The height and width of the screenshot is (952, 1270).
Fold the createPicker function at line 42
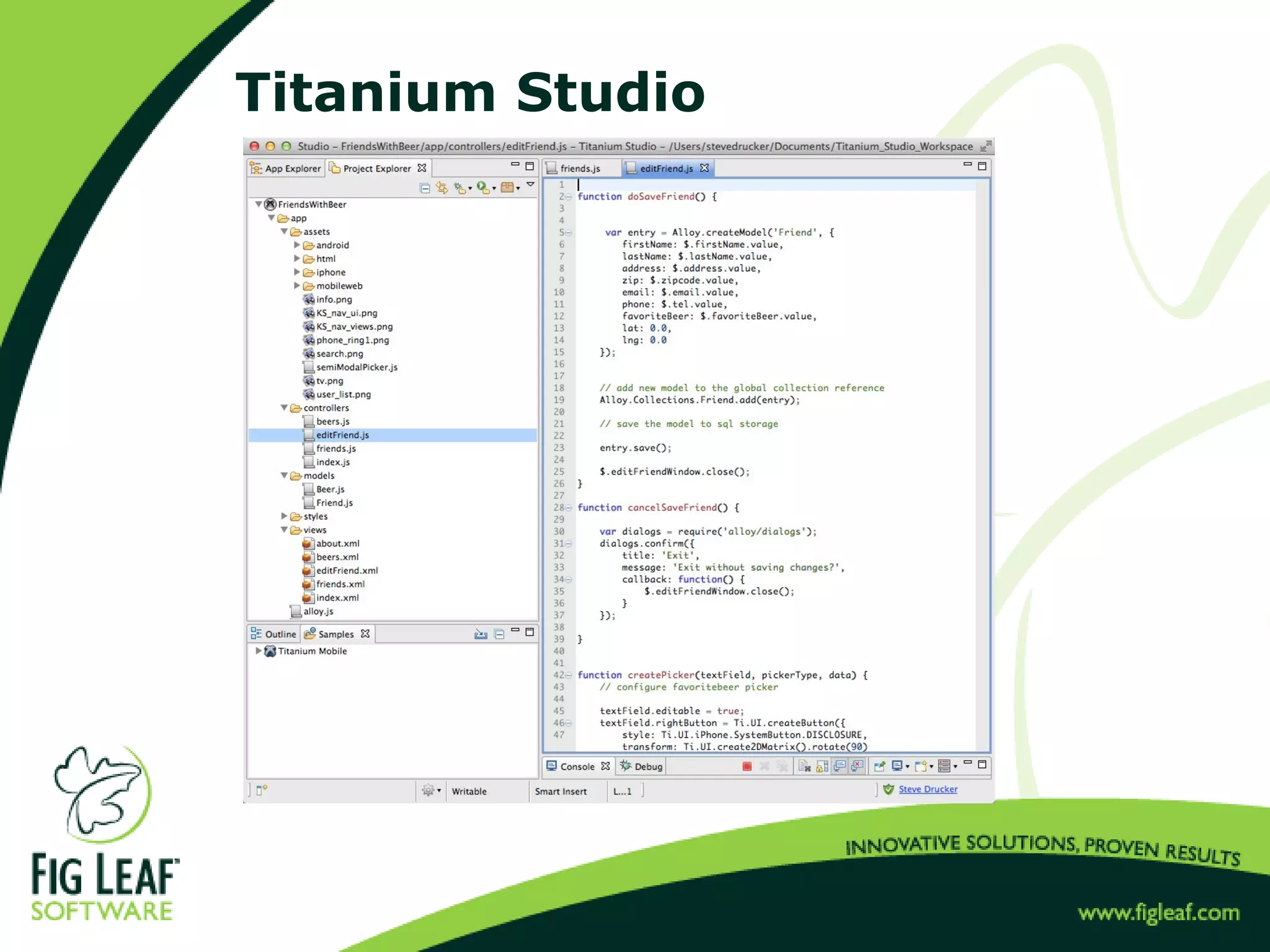tap(568, 675)
